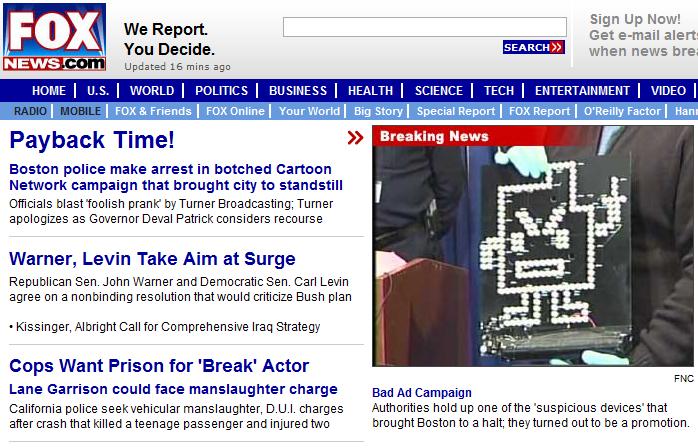Focus the search text box
698x448 pixels.
[x=425, y=27]
